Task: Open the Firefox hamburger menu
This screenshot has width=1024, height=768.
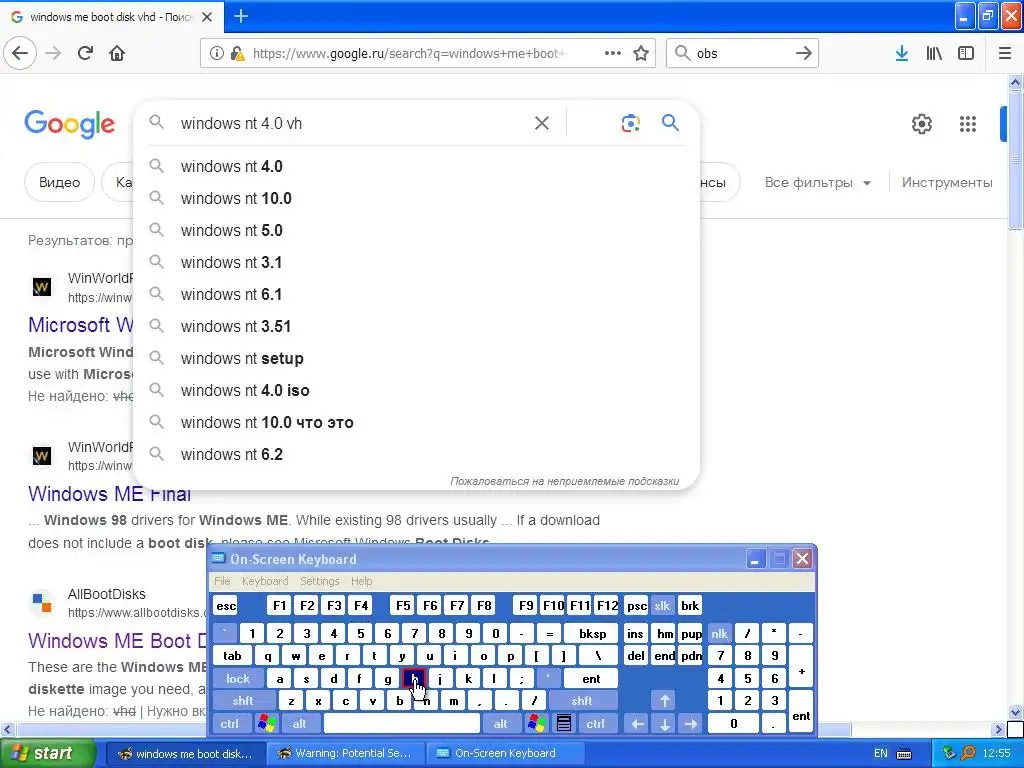Action: click(1004, 54)
